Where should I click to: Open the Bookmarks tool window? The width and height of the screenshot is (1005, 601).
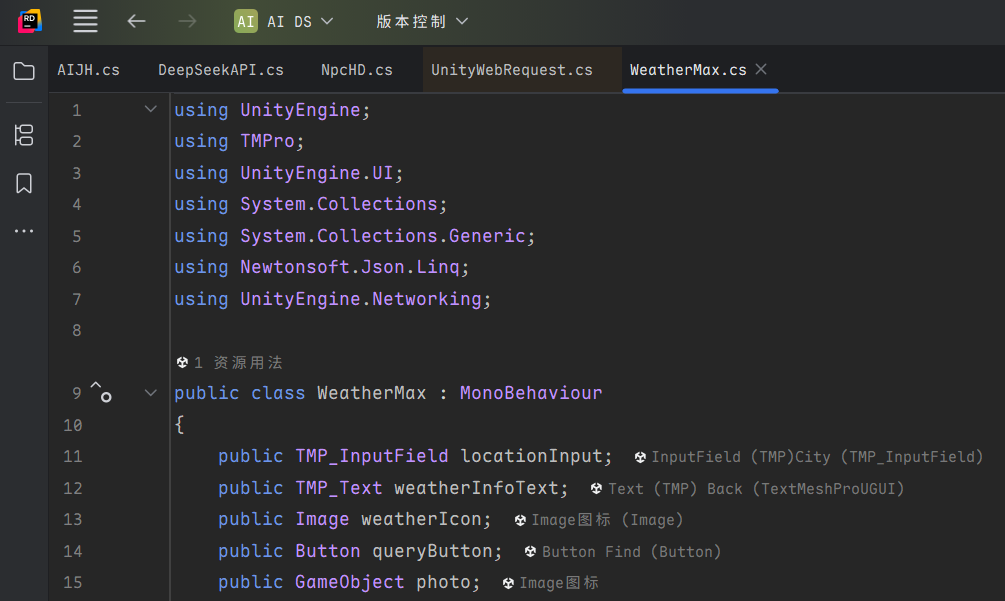[24, 184]
